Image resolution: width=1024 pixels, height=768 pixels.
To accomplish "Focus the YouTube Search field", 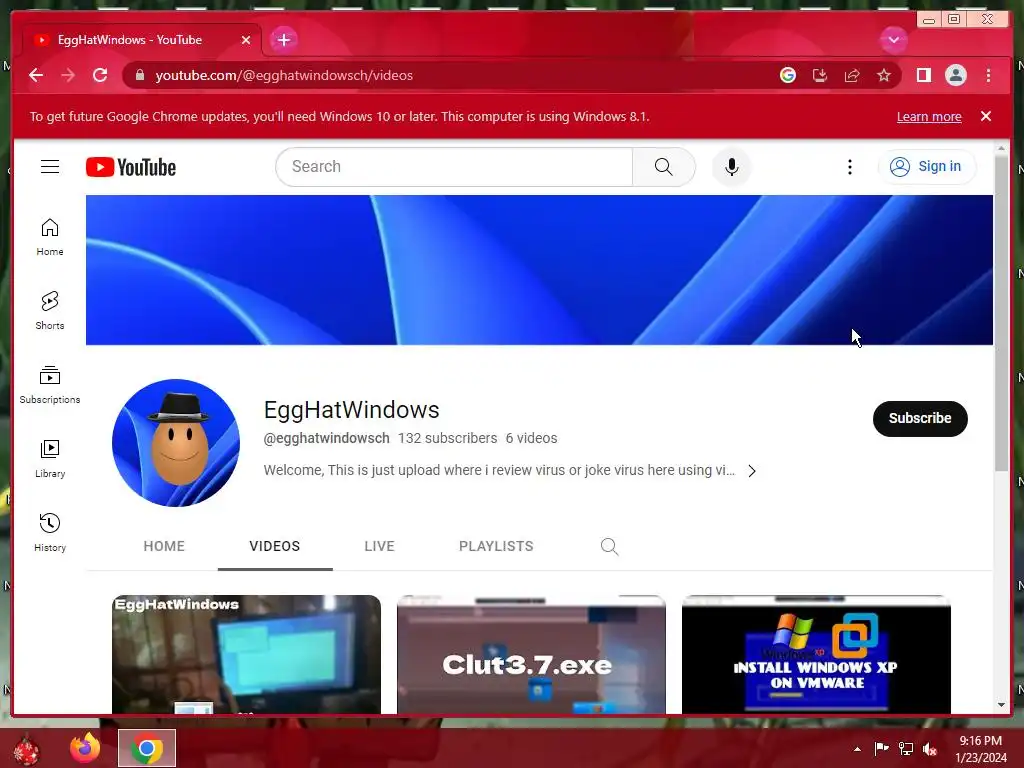I will (x=454, y=167).
